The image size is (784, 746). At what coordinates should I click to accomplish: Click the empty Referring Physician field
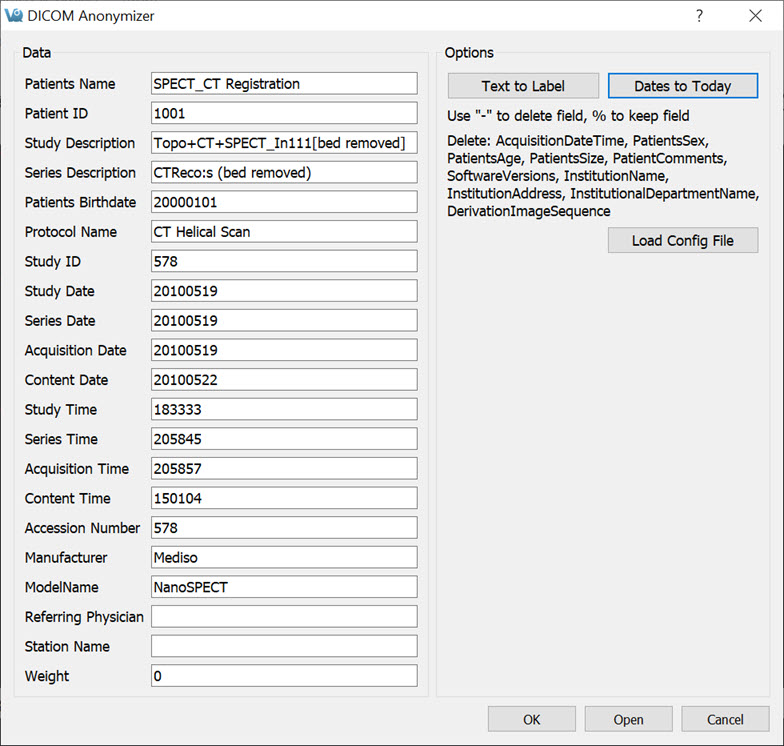pyautogui.click(x=284, y=617)
